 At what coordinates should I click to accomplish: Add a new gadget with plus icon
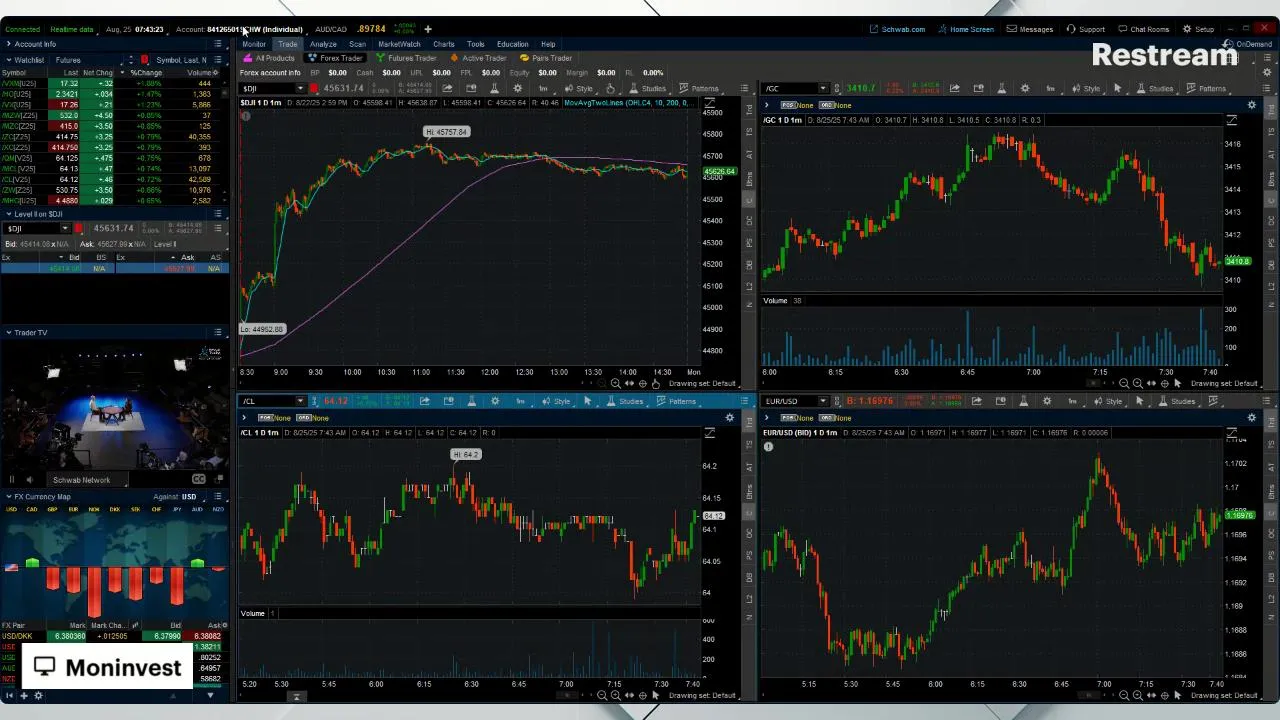(x=24, y=695)
